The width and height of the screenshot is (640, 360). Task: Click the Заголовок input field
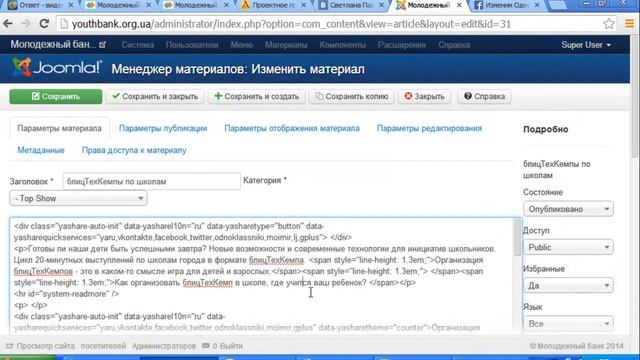pos(151,181)
